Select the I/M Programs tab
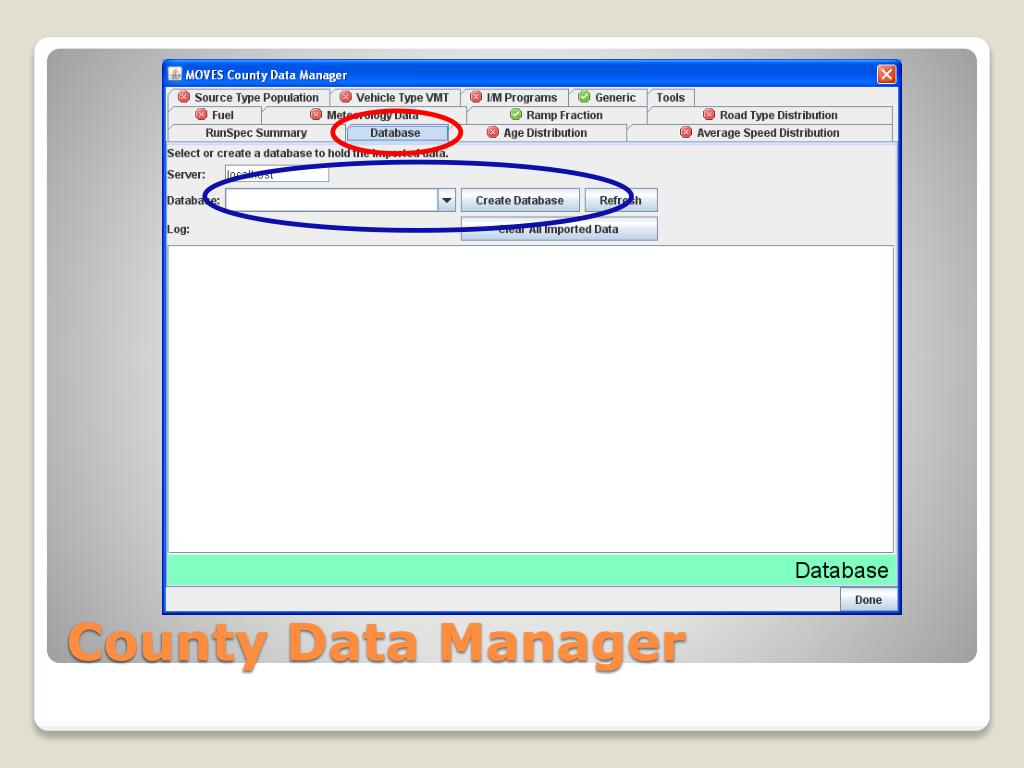 (515, 97)
